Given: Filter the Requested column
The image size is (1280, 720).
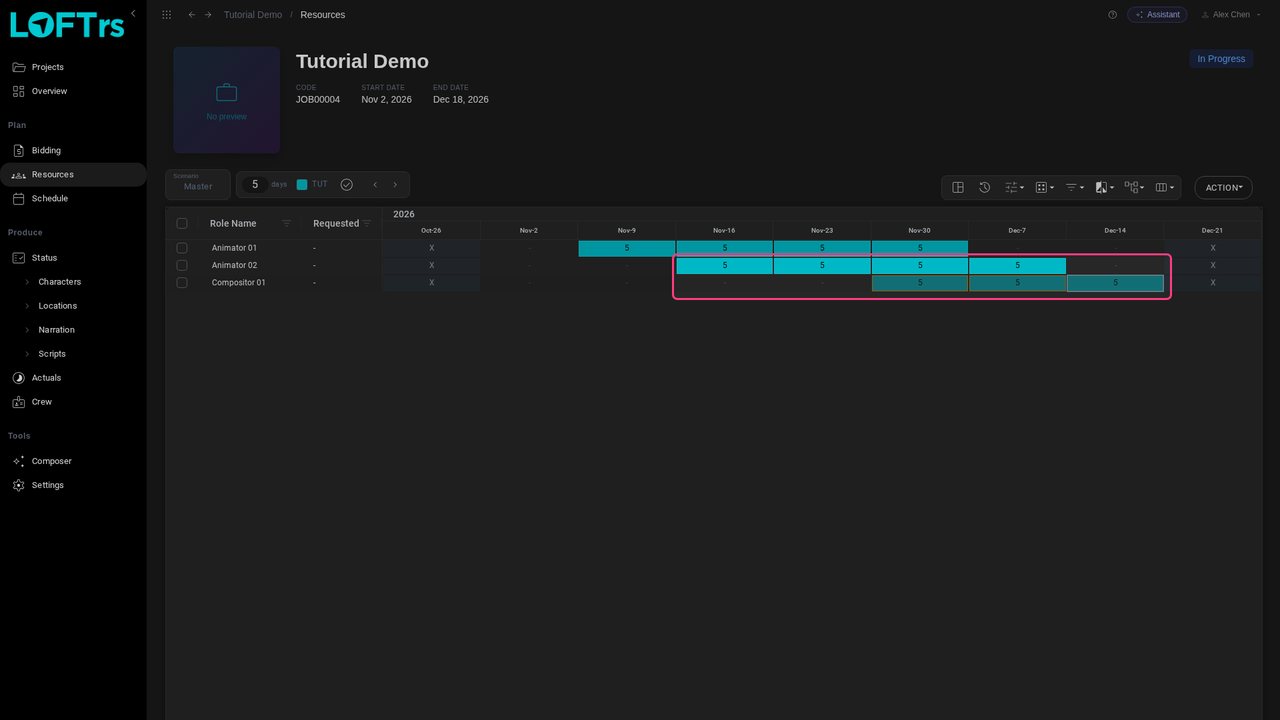Looking at the screenshot, I should [x=367, y=223].
